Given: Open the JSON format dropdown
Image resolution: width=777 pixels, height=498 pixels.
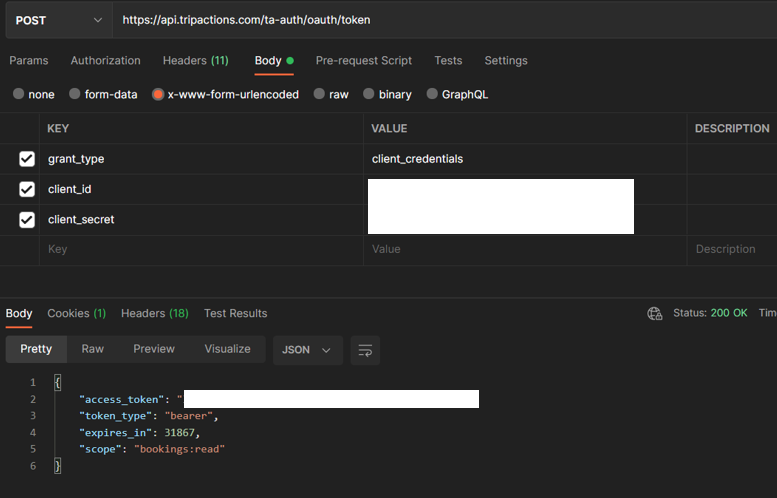Looking at the screenshot, I should pyautogui.click(x=308, y=350).
